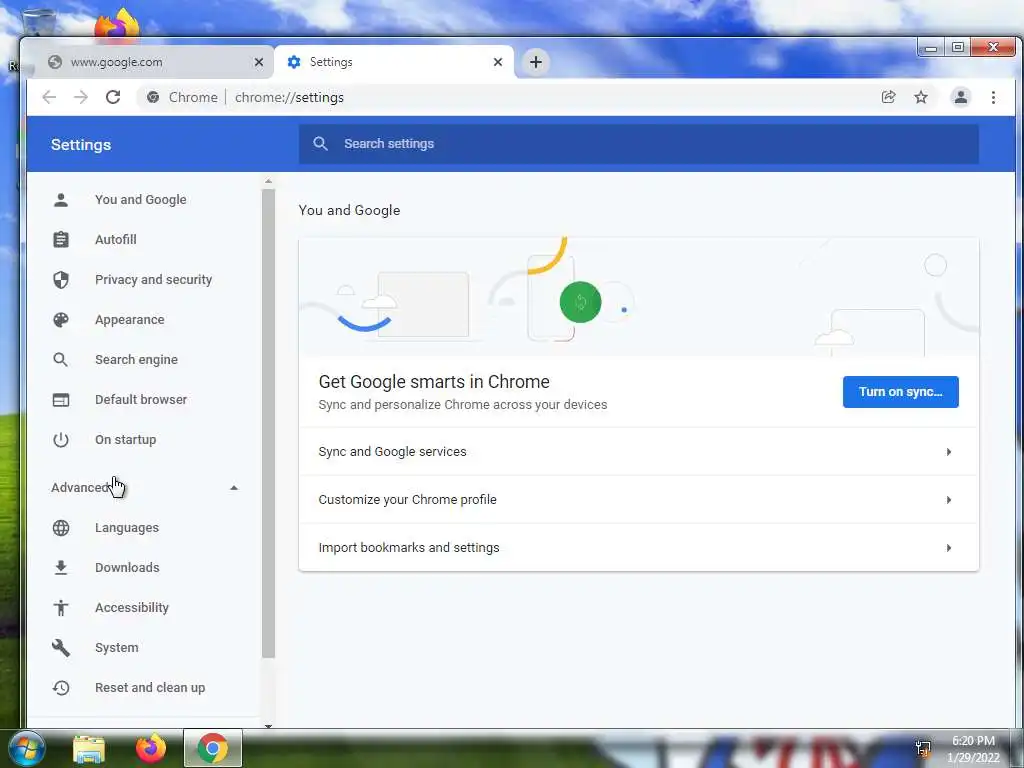Close the www.google.com tab
Image resolution: width=1024 pixels, height=768 pixels.
point(259,62)
